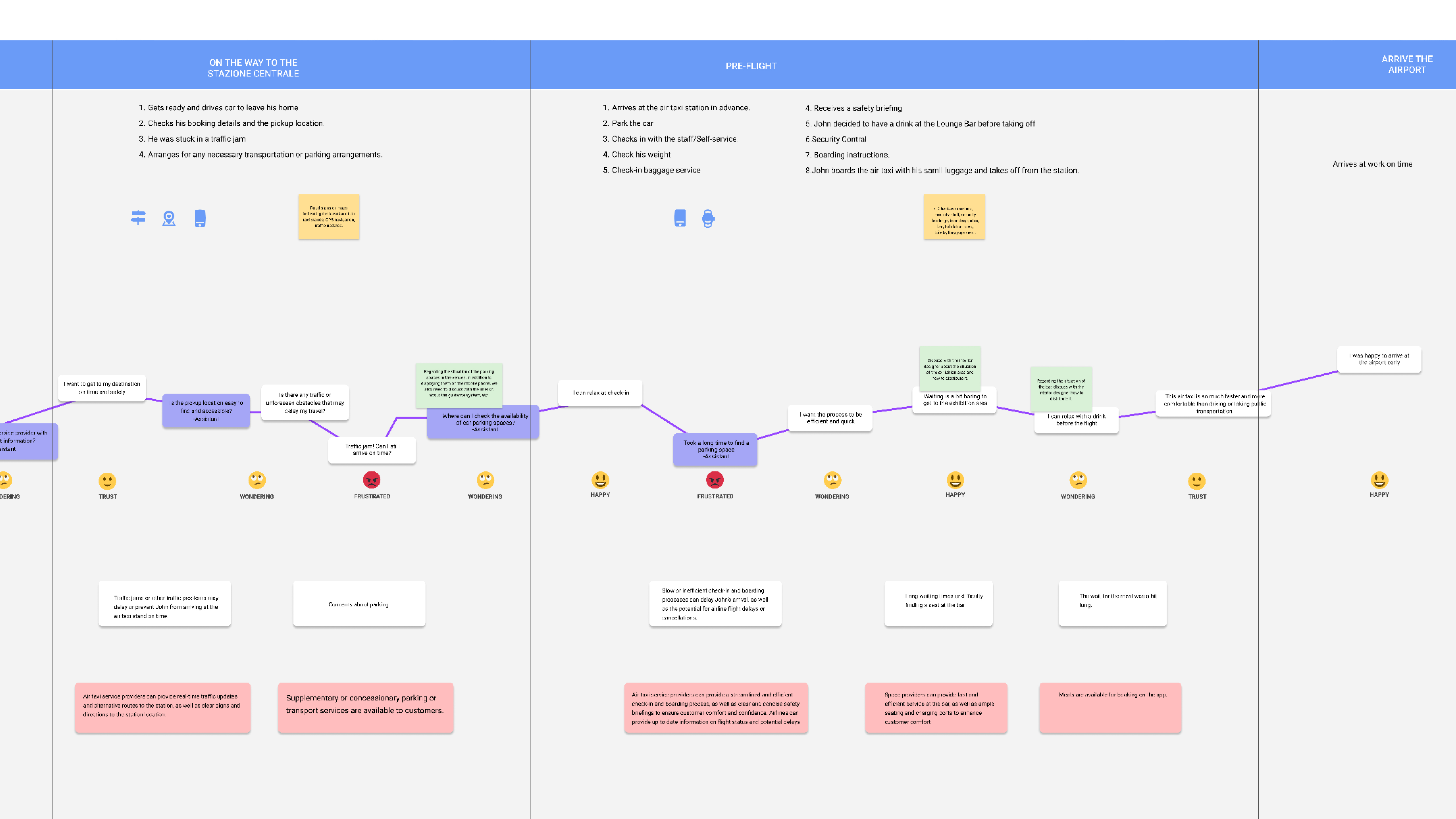
Task: Click the On the Way to the Stazione Centrale header
Action: 253,68
